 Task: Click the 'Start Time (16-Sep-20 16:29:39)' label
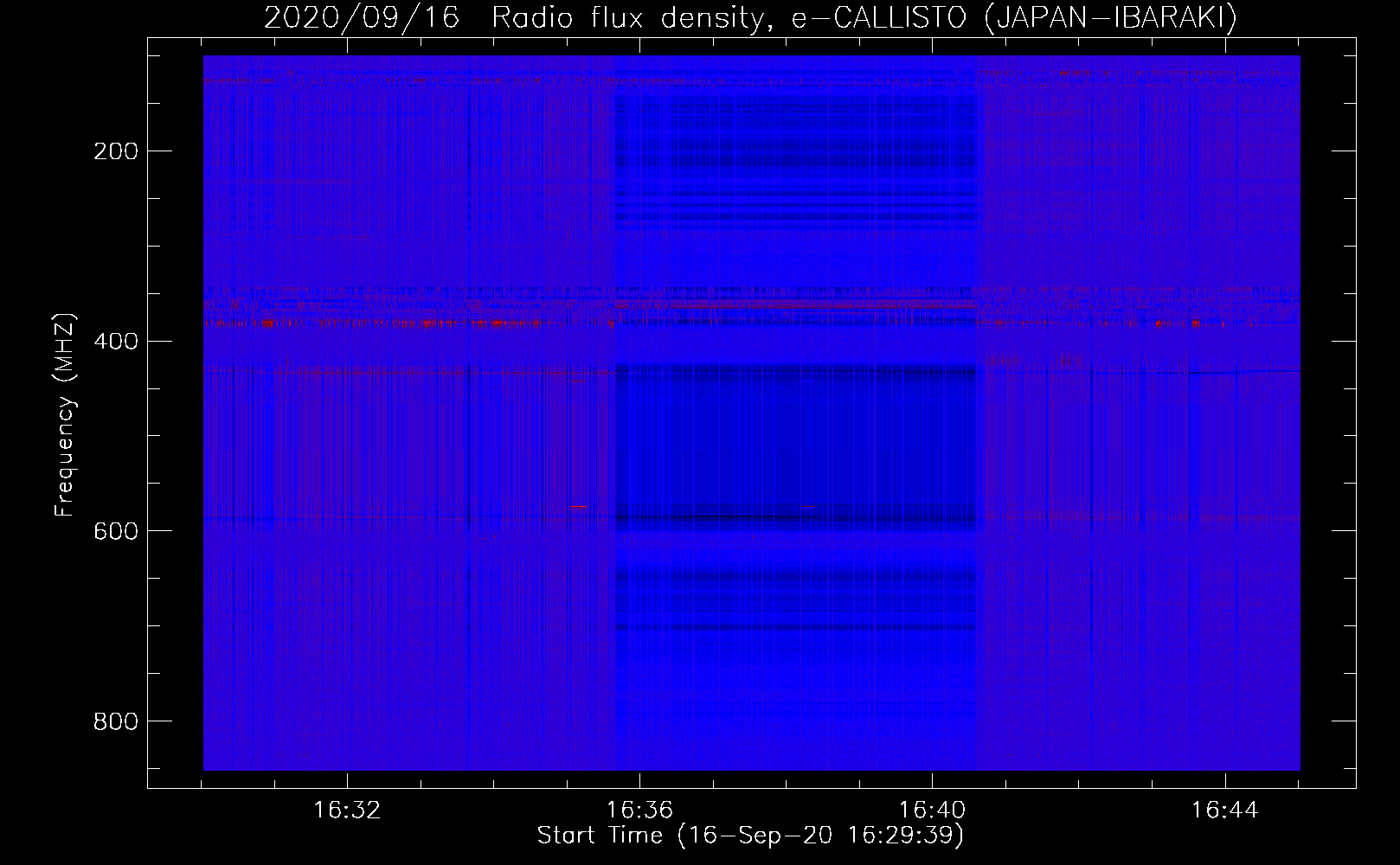750,836
